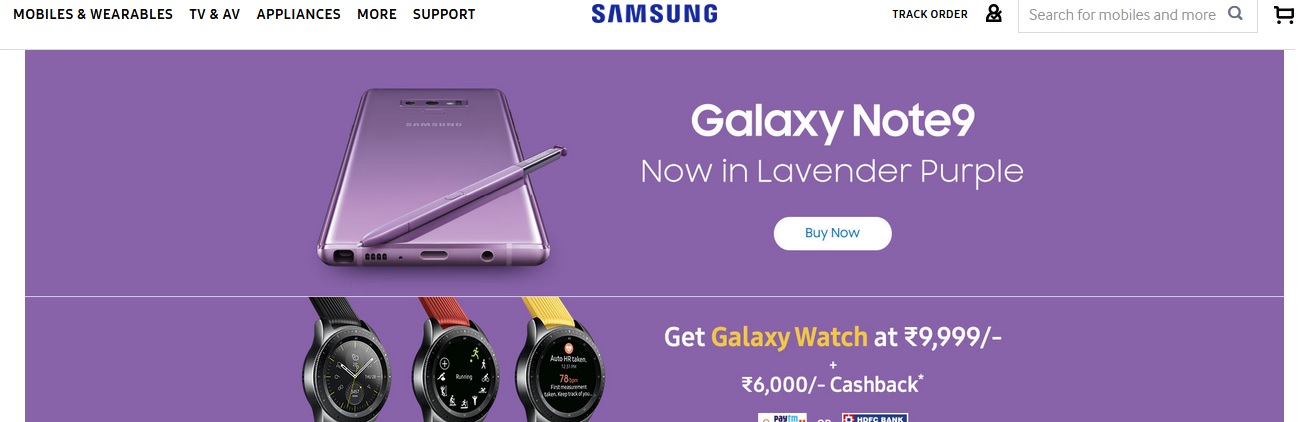Click the Buy Now button
The height and width of the screenshot is (422, 1299).
tap(832, 233)
